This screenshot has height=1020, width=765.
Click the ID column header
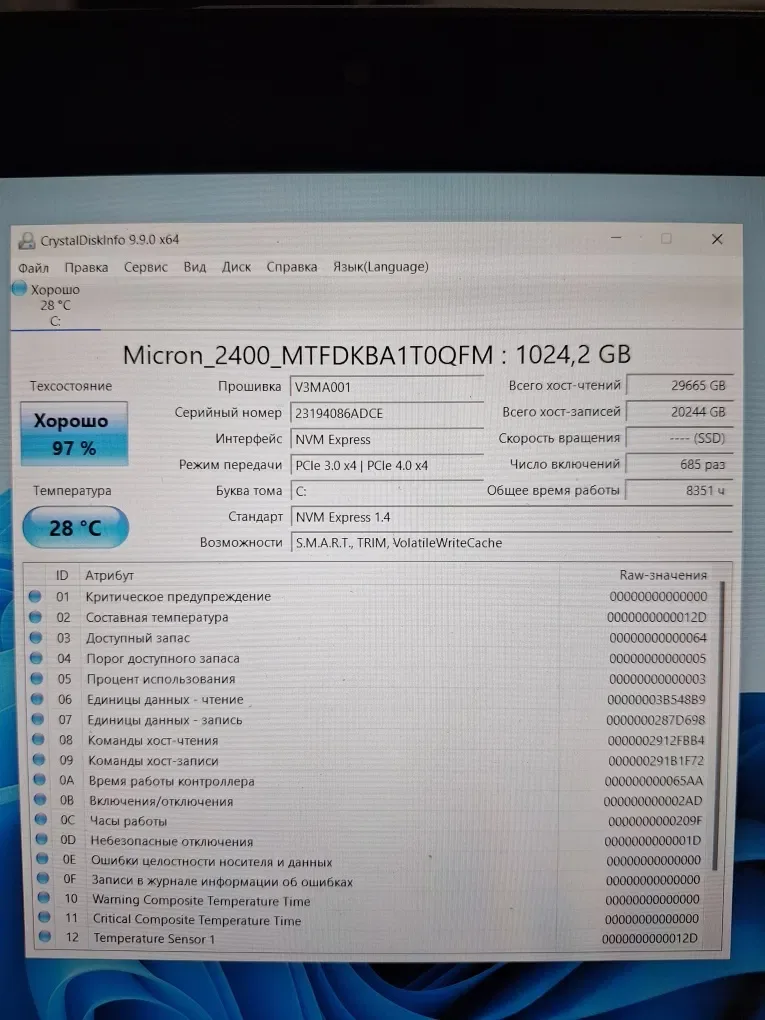[62, 575]
